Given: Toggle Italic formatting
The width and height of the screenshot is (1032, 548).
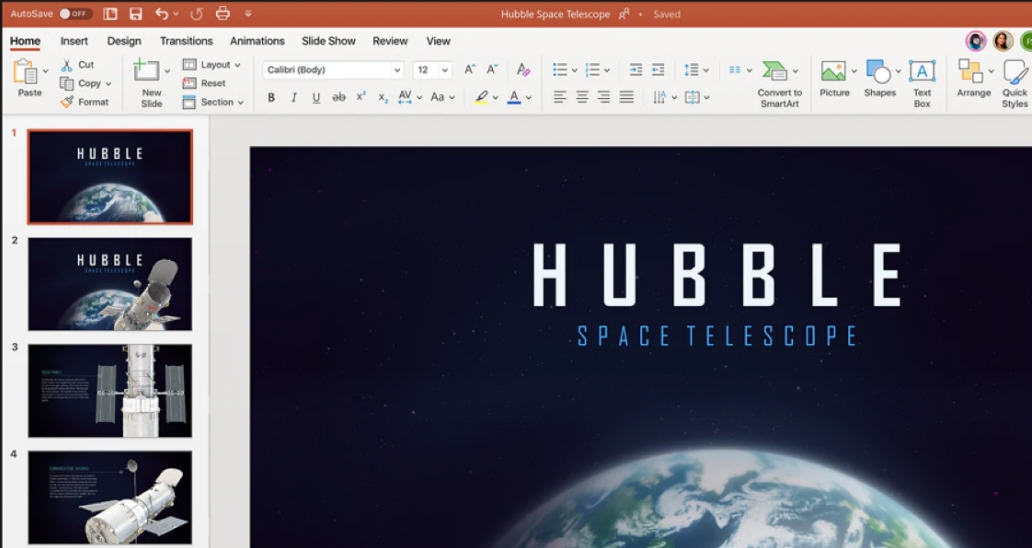Looking at the screenshot, I should (x=294, y=97).
